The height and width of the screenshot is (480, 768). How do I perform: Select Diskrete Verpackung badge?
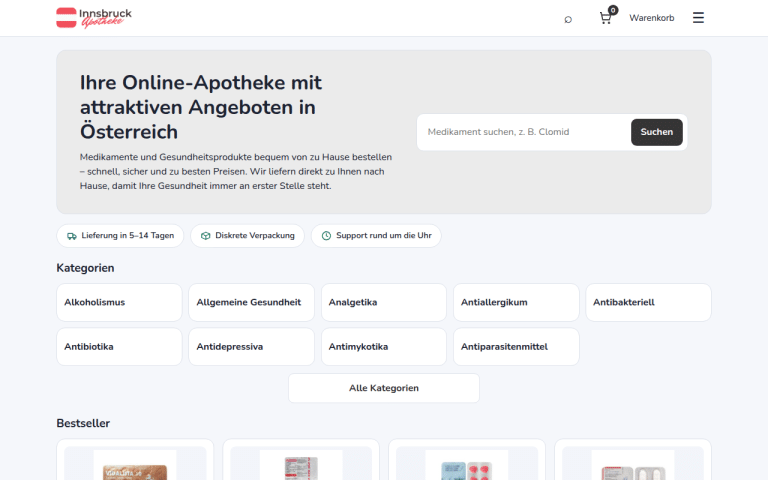(247, 236)
